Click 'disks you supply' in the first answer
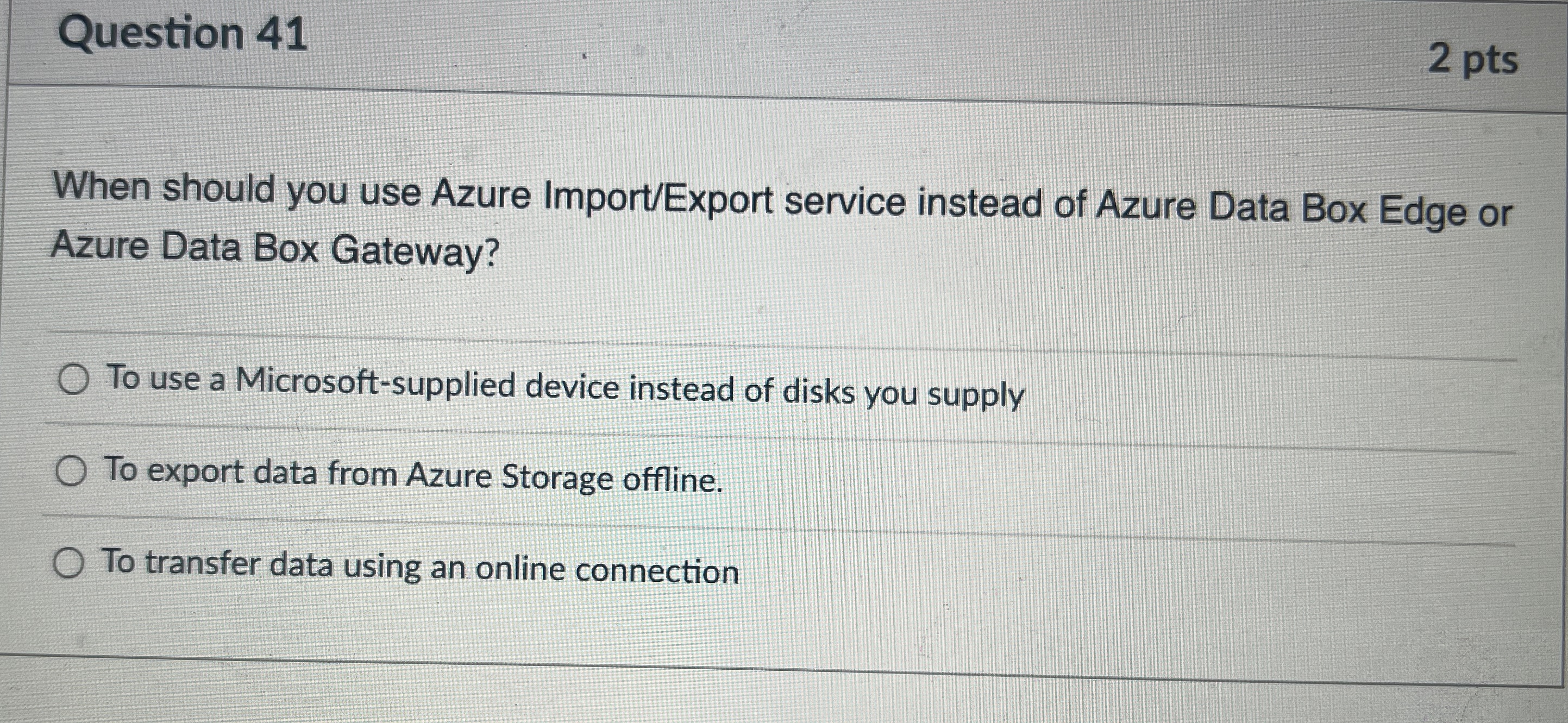The width and height of the screenshot is (1568, 723). [904, 393]
